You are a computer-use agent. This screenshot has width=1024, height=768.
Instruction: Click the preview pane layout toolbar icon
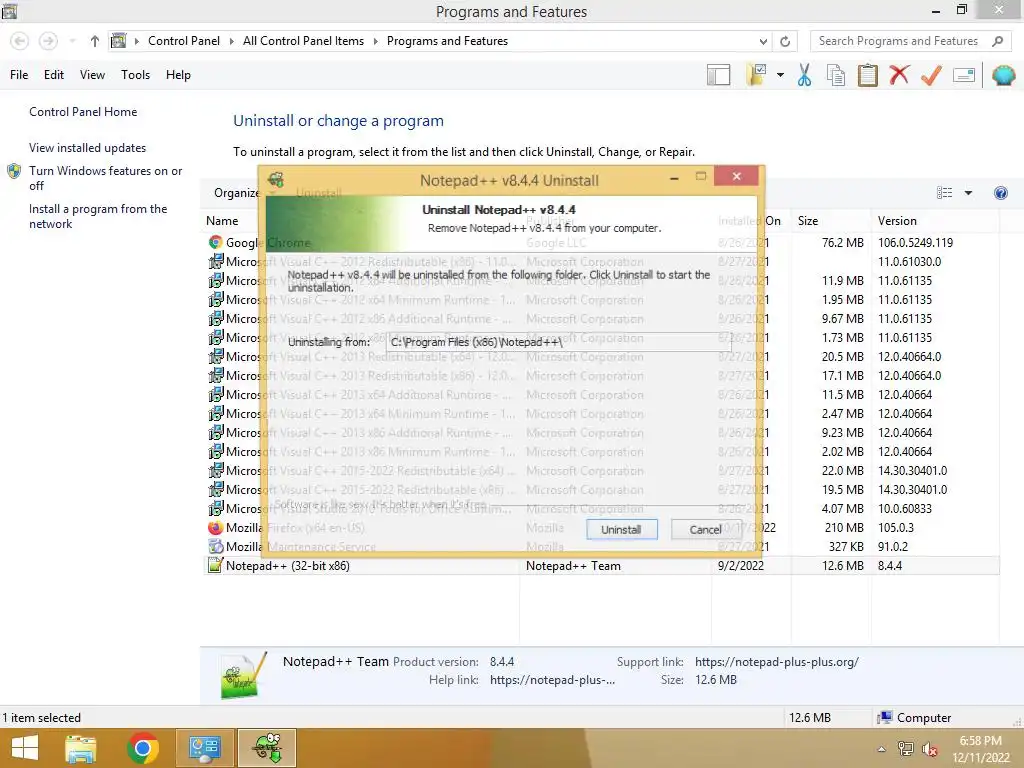(718, 75)
